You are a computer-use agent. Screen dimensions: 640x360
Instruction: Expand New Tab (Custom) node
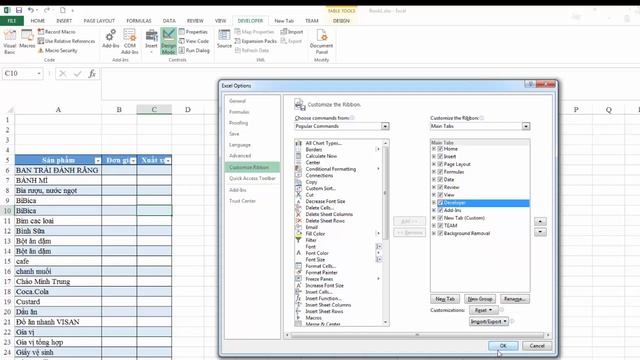pos(434,218)
